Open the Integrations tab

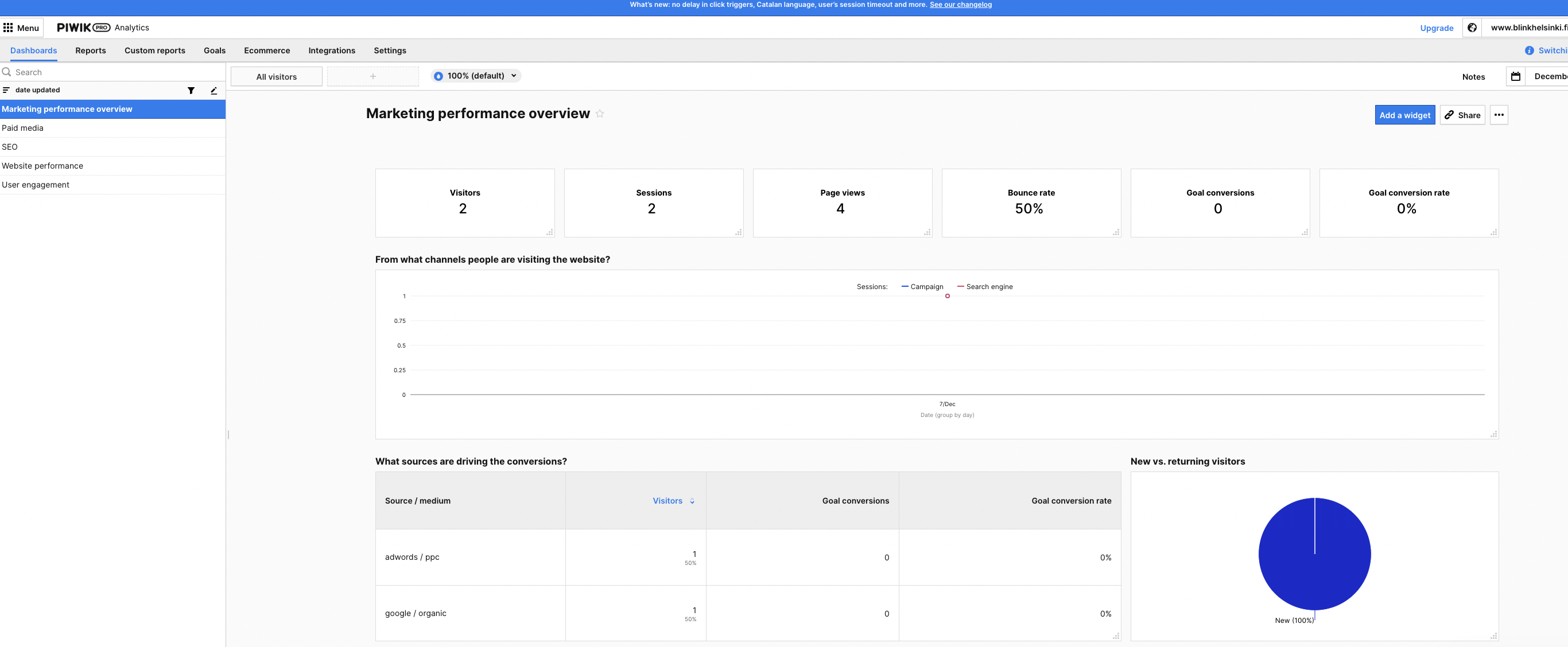(332, 50)
